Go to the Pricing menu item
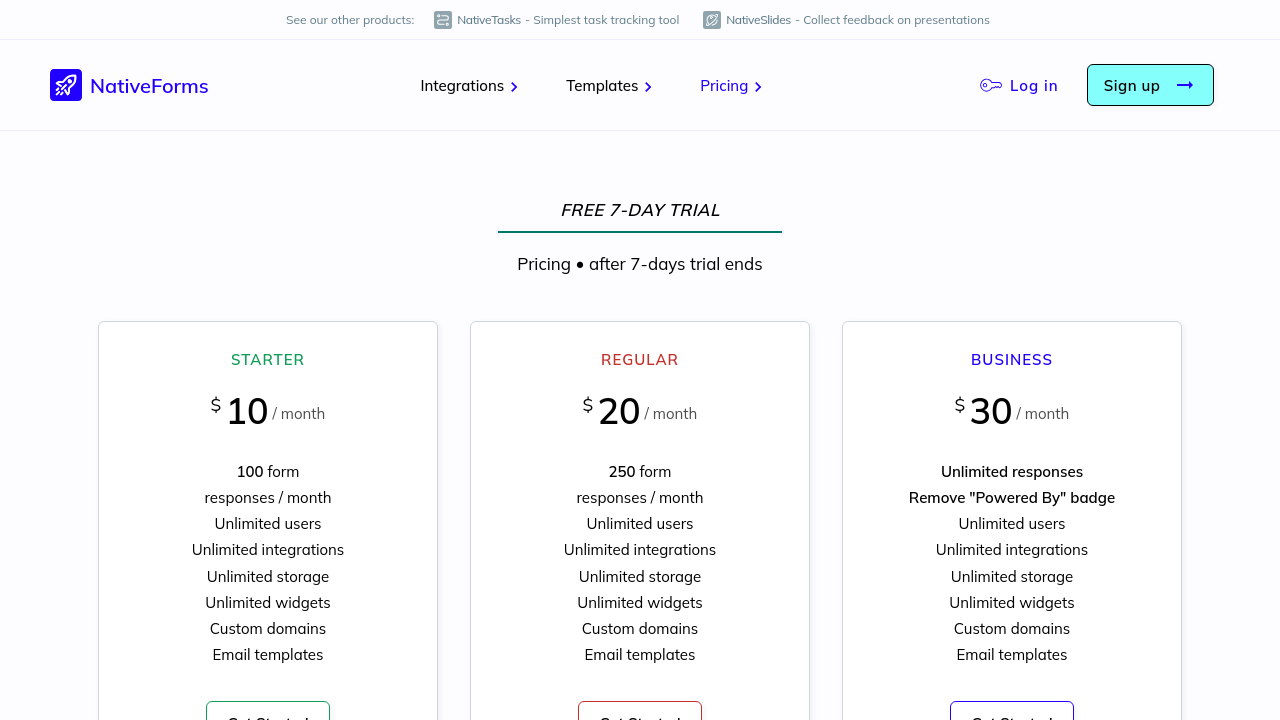 [x=724, y=86]
